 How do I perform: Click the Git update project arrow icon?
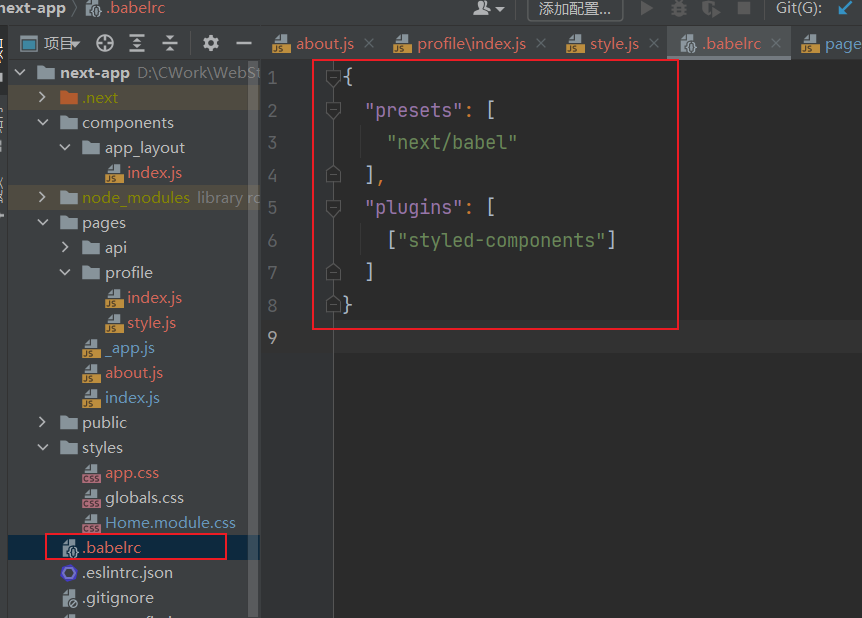(845, 8)
